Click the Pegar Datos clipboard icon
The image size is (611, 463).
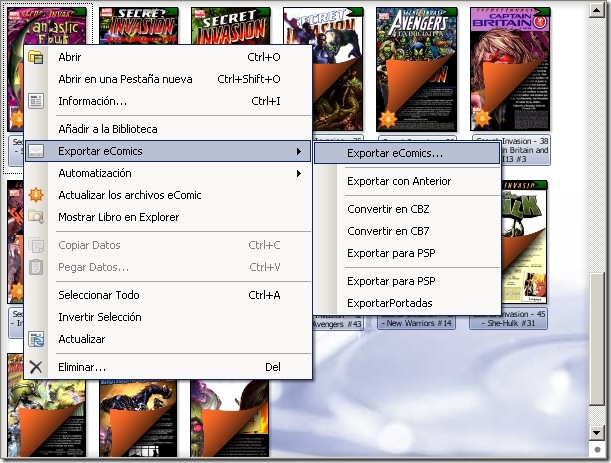tap(36, 267)
